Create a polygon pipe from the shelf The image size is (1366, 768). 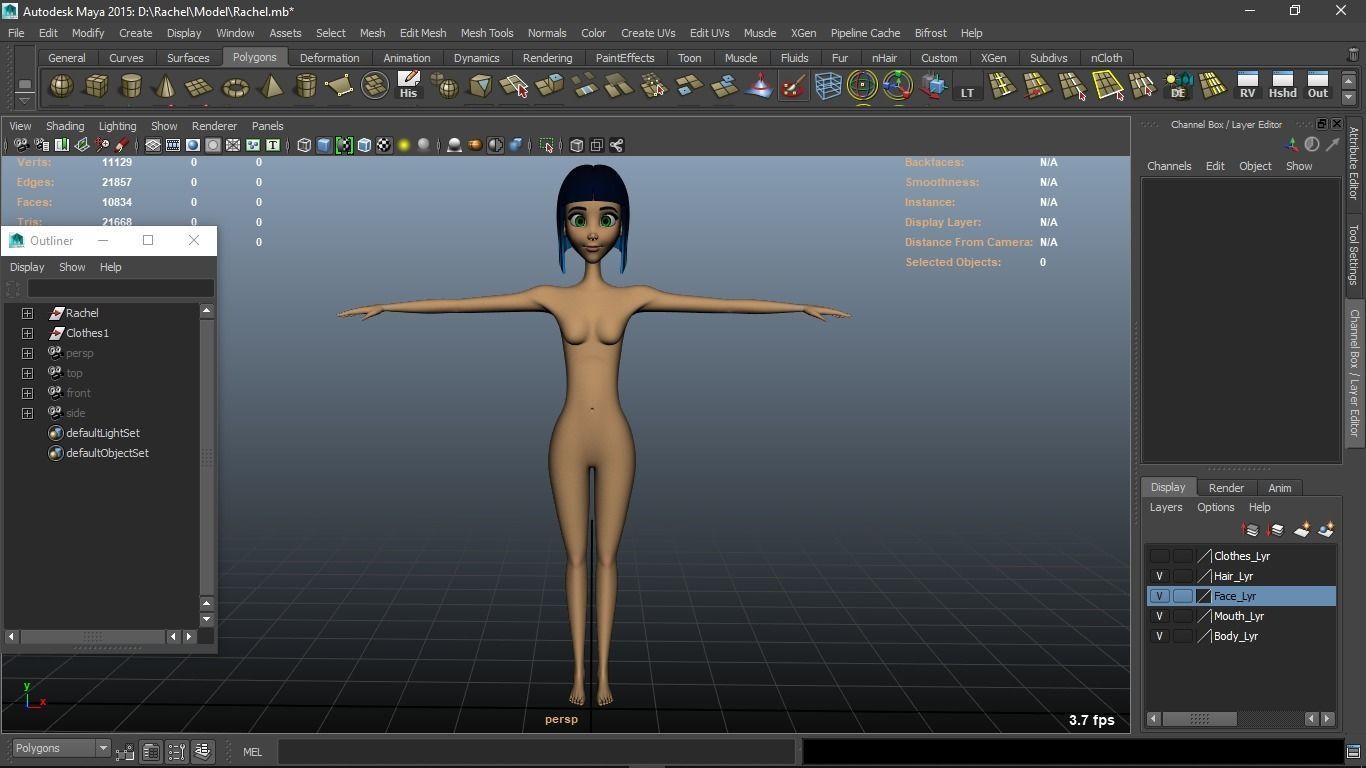click(x=305, y=87)
